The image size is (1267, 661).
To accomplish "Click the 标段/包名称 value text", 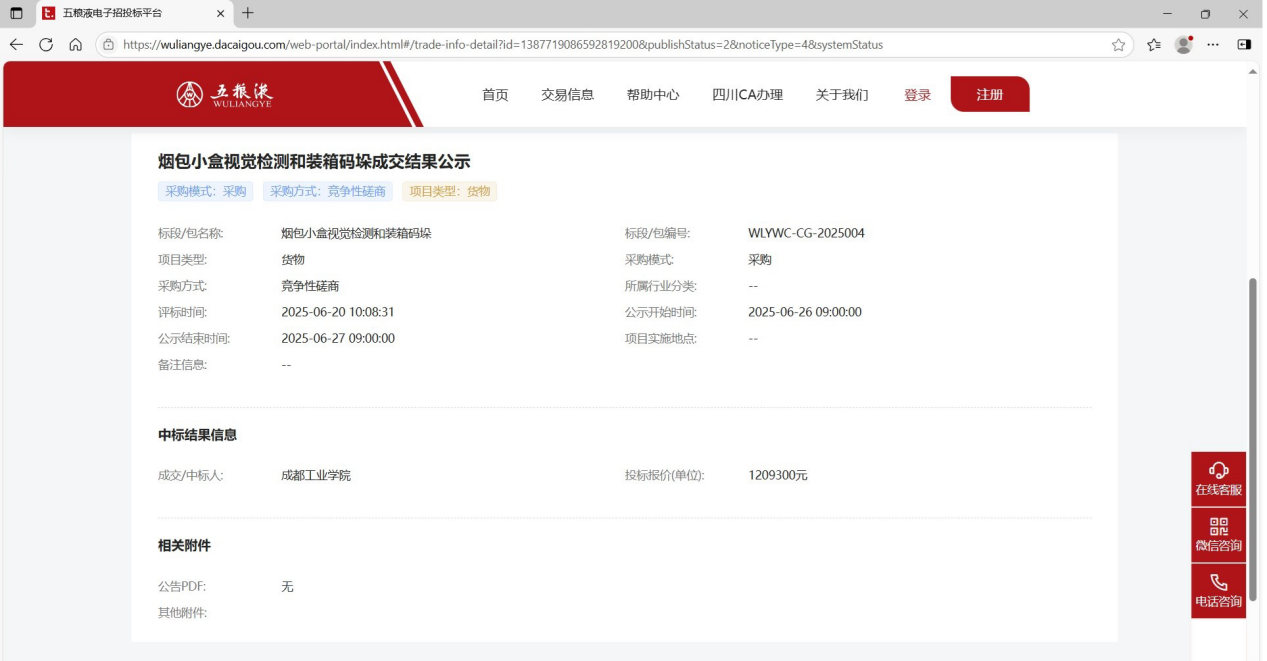I will pyautogui.click(x=356, y=233).
